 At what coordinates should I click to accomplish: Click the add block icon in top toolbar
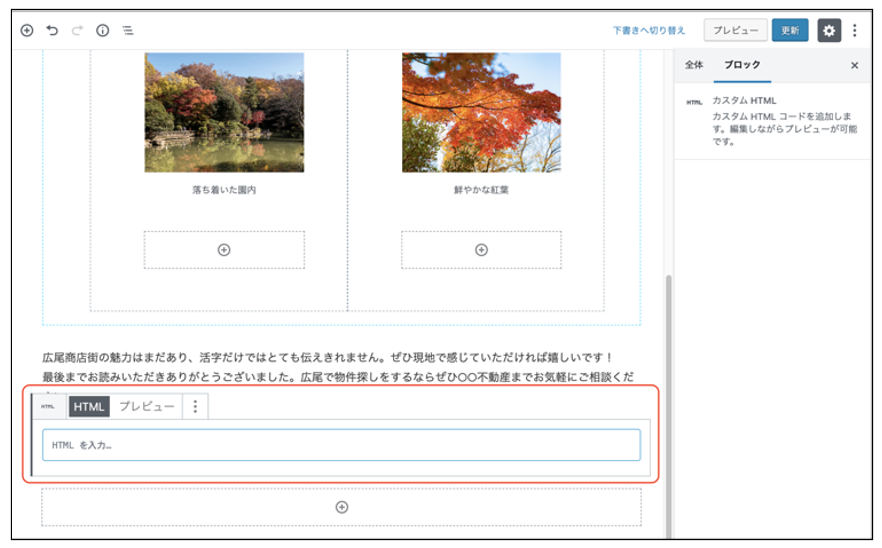(27, 30)
